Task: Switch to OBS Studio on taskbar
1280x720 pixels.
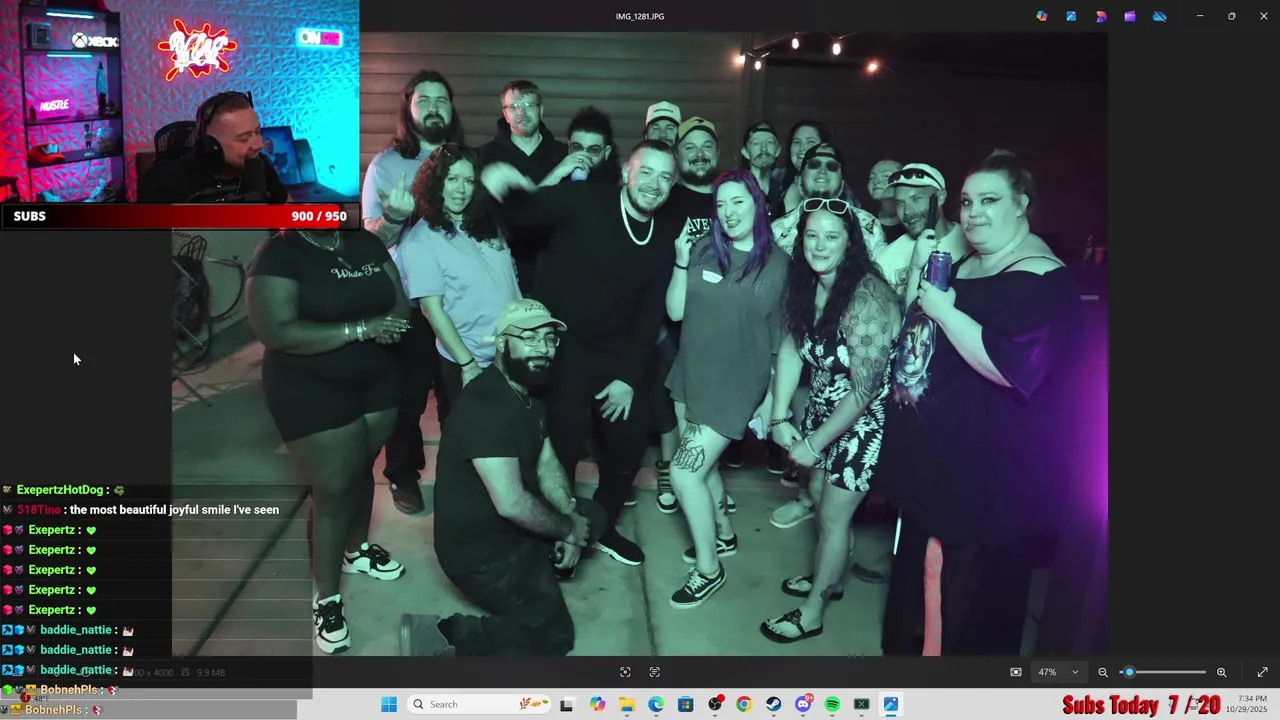Action: 715,704
